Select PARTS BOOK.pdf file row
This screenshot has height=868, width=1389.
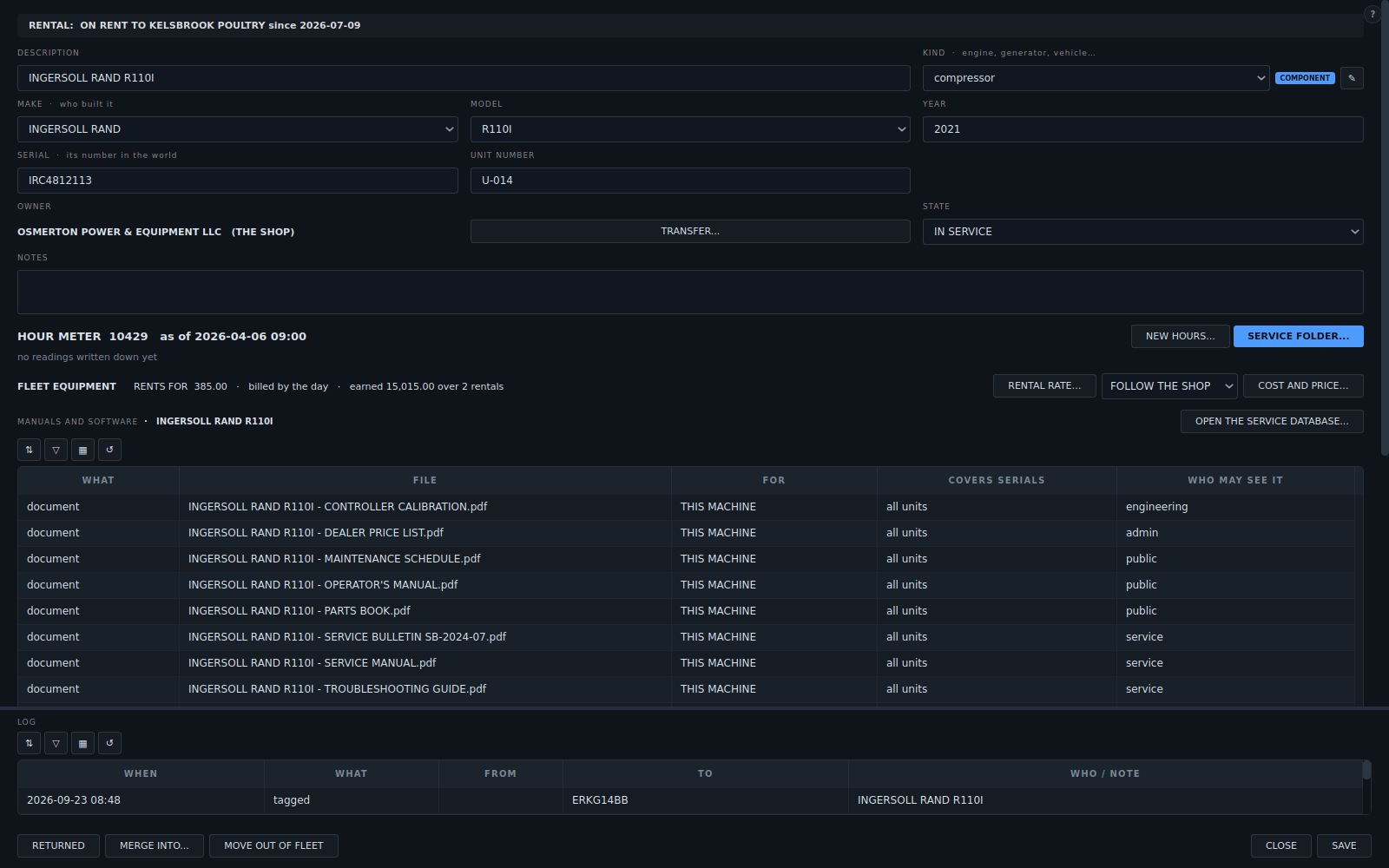coord(686,611)
